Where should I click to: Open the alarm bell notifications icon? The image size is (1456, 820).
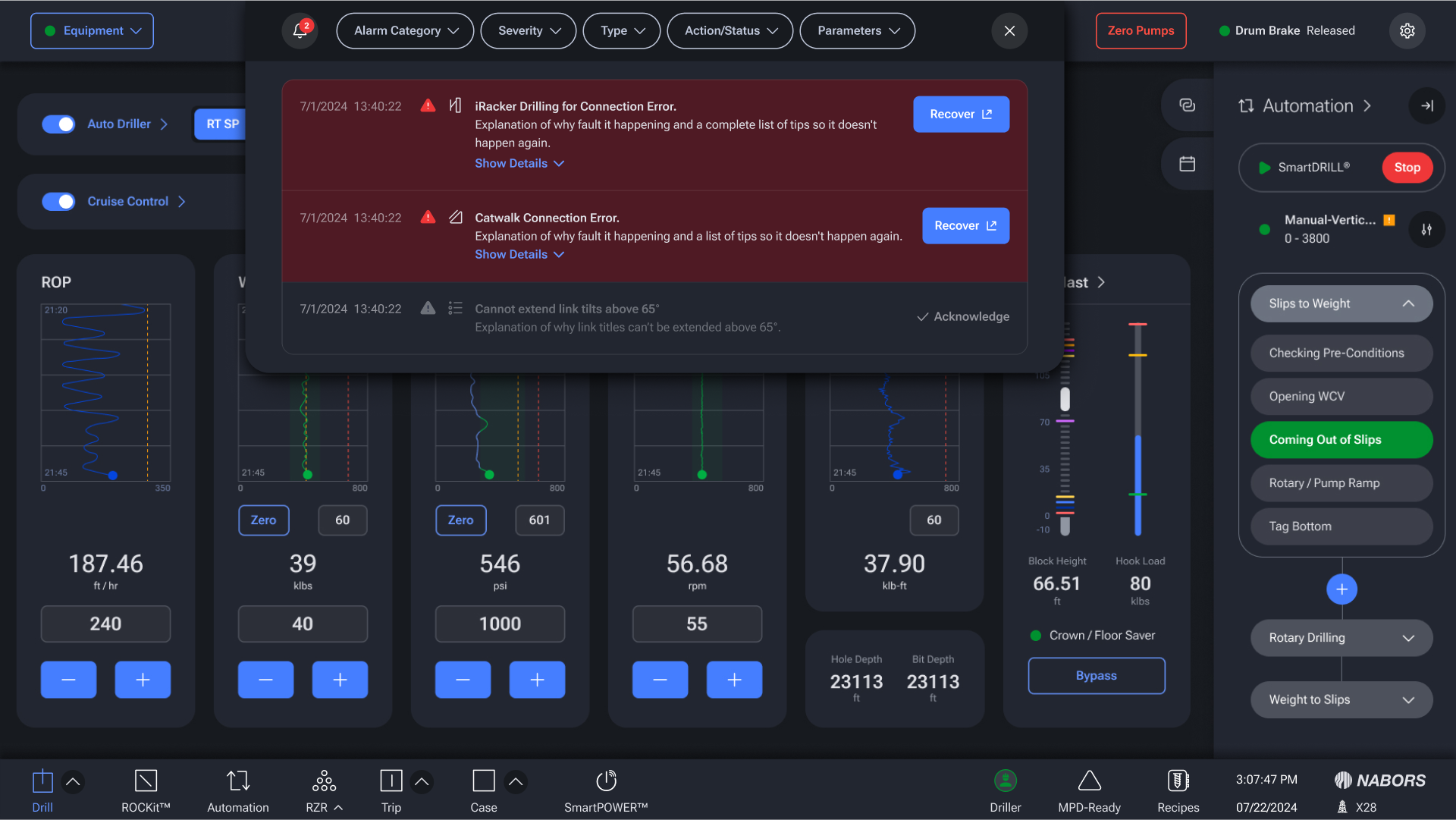click(300, 31)
